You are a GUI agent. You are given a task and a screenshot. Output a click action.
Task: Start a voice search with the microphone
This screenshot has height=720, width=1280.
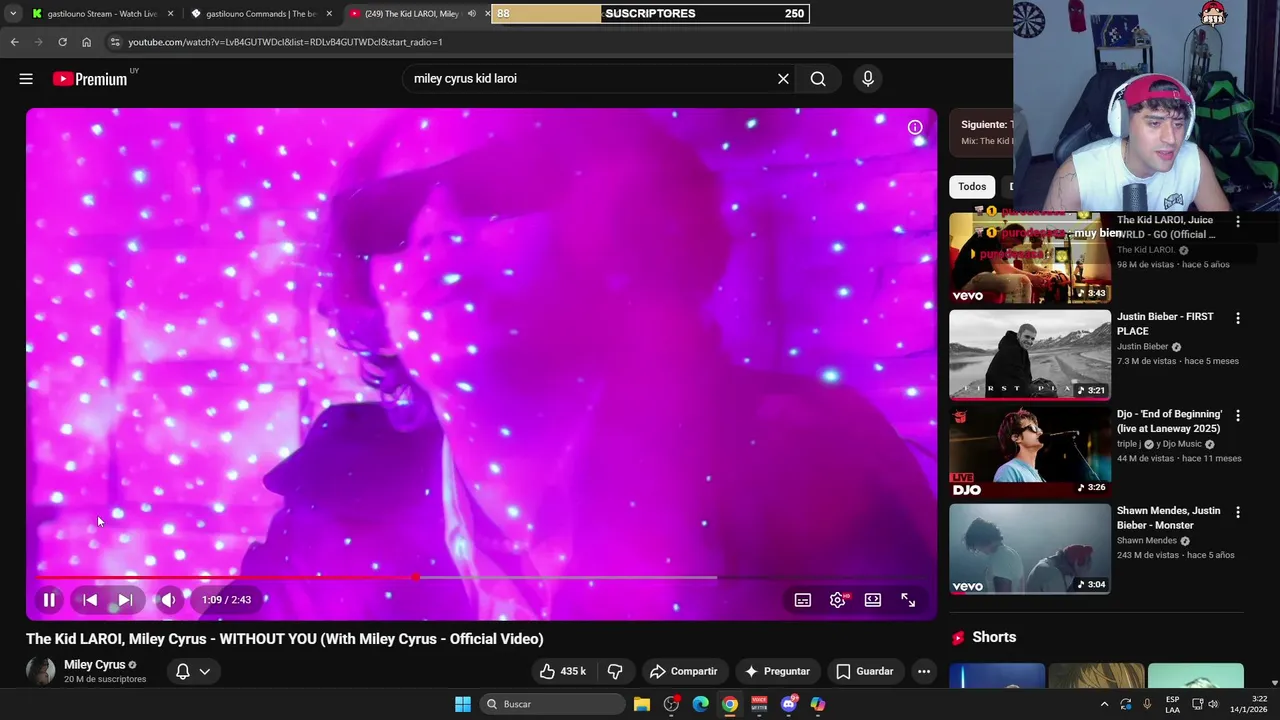pos(868,79)
